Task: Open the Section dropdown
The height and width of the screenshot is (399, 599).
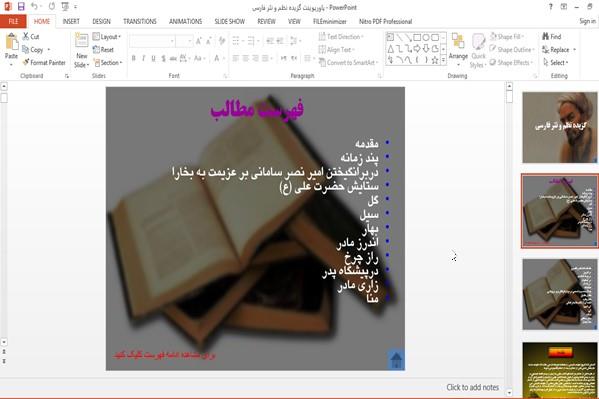Action: (108, 62)
